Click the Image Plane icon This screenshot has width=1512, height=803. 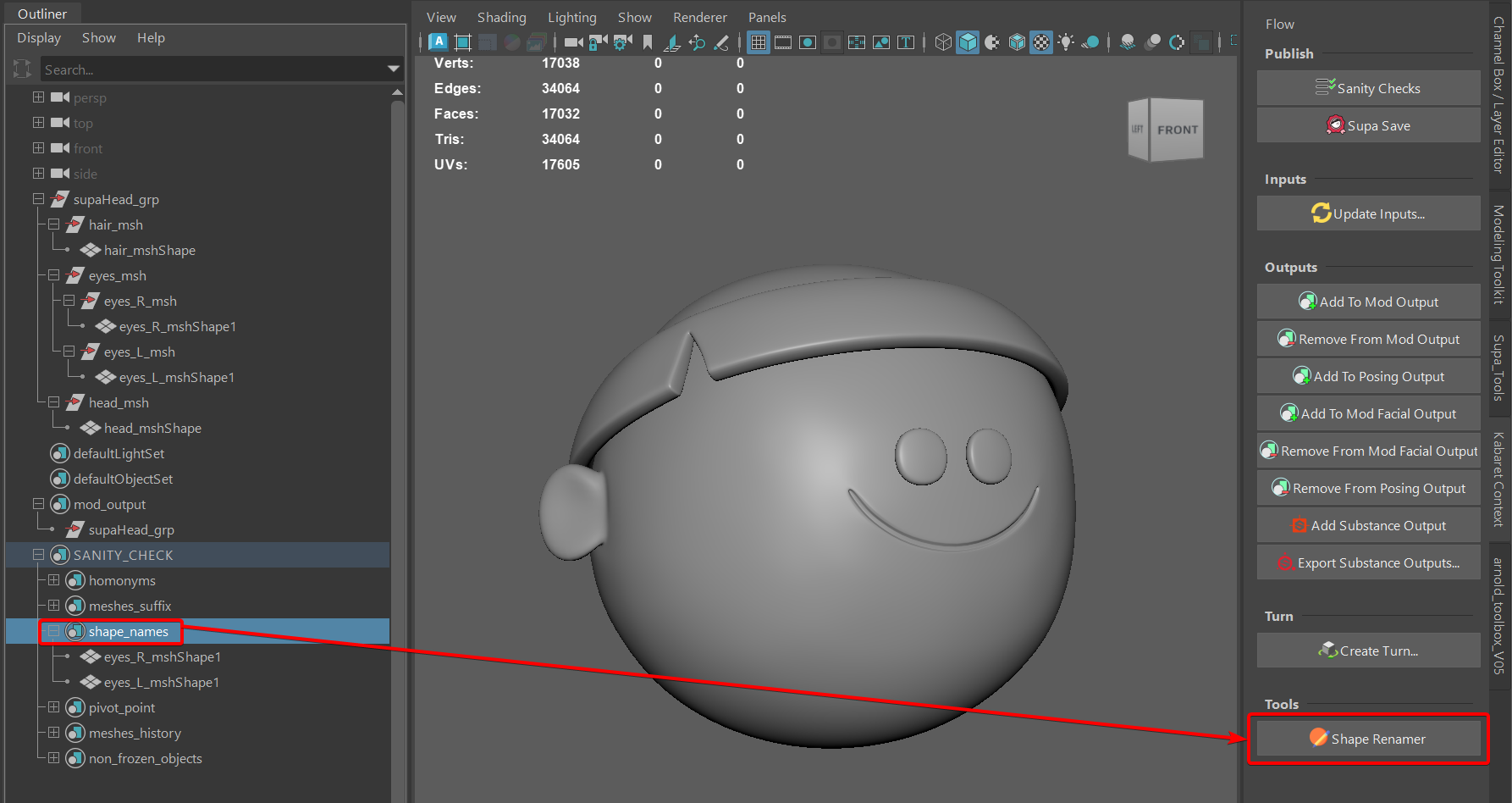coord(672,42)
